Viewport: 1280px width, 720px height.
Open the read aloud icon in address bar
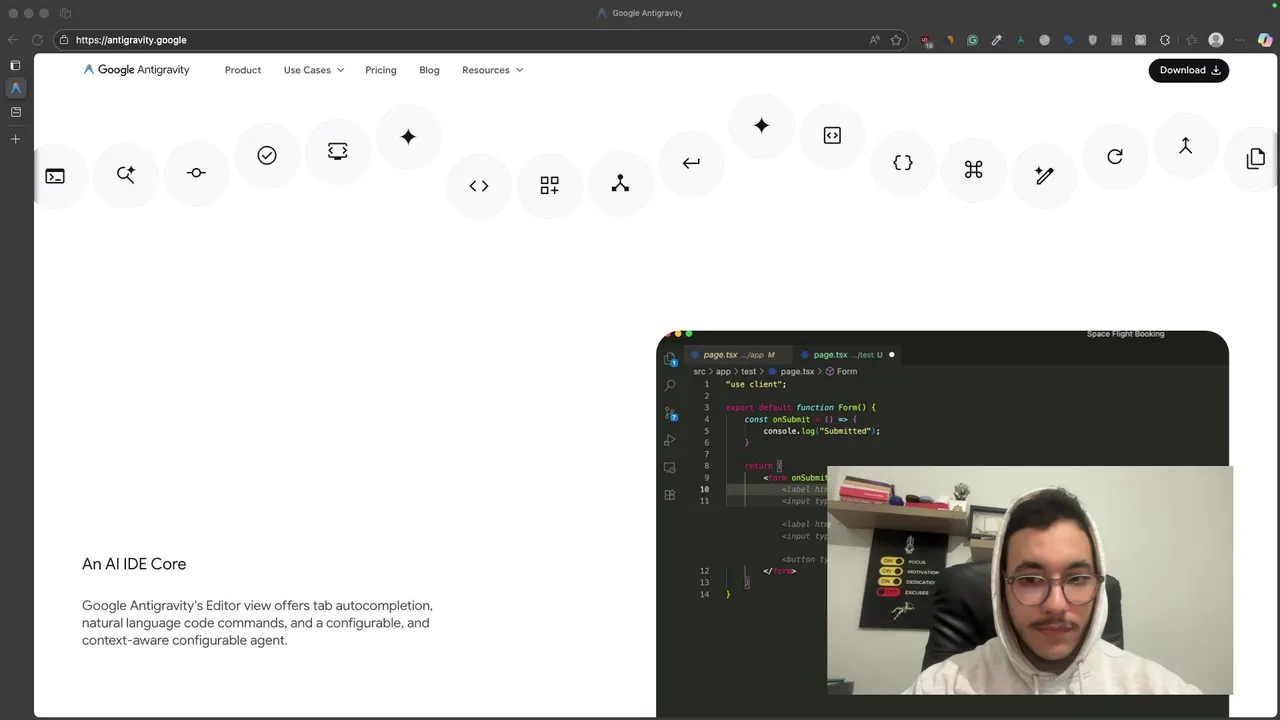coord(875,40)
